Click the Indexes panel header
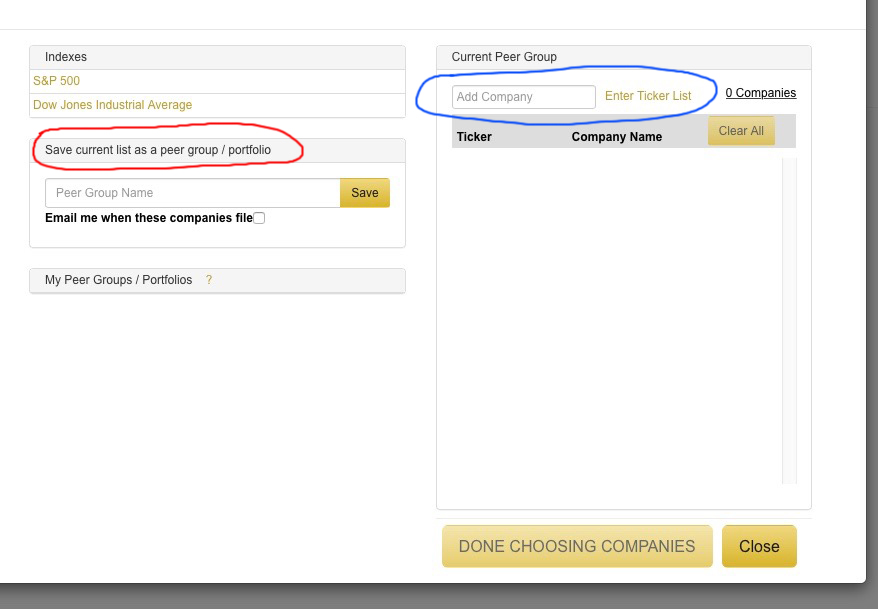The image size is (878, 609). click(x=217, y=57)
